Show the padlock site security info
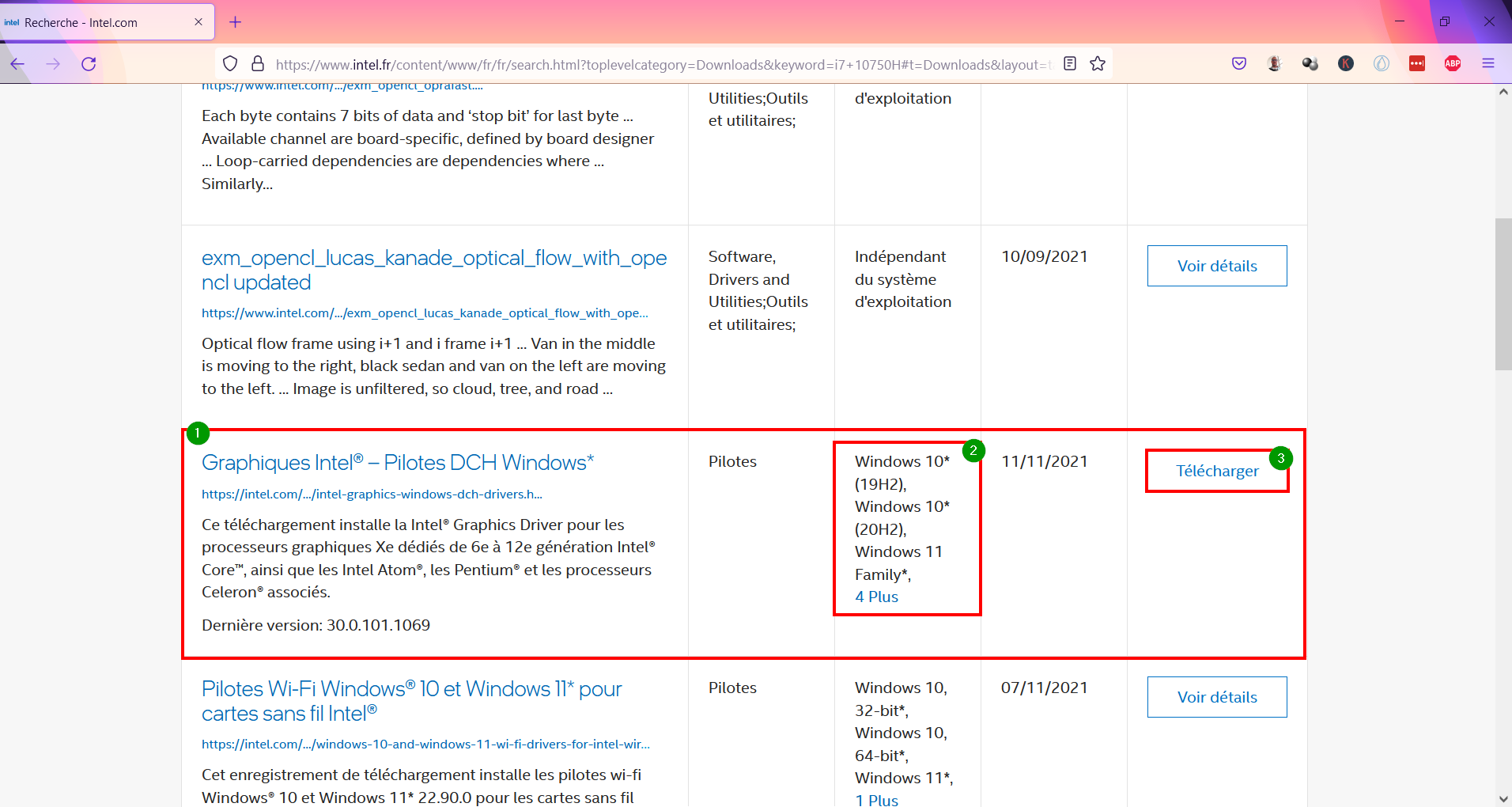 [257, 64]
